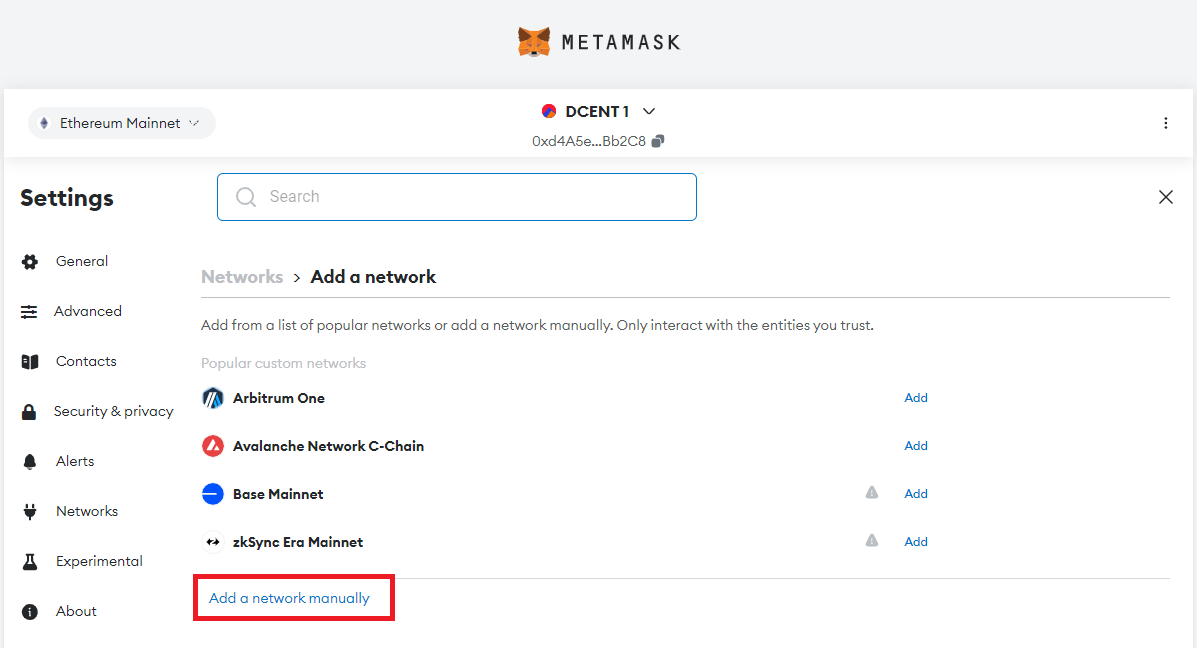Click the account address text 0xd4A5e...Bb2C8

[589, 141]
